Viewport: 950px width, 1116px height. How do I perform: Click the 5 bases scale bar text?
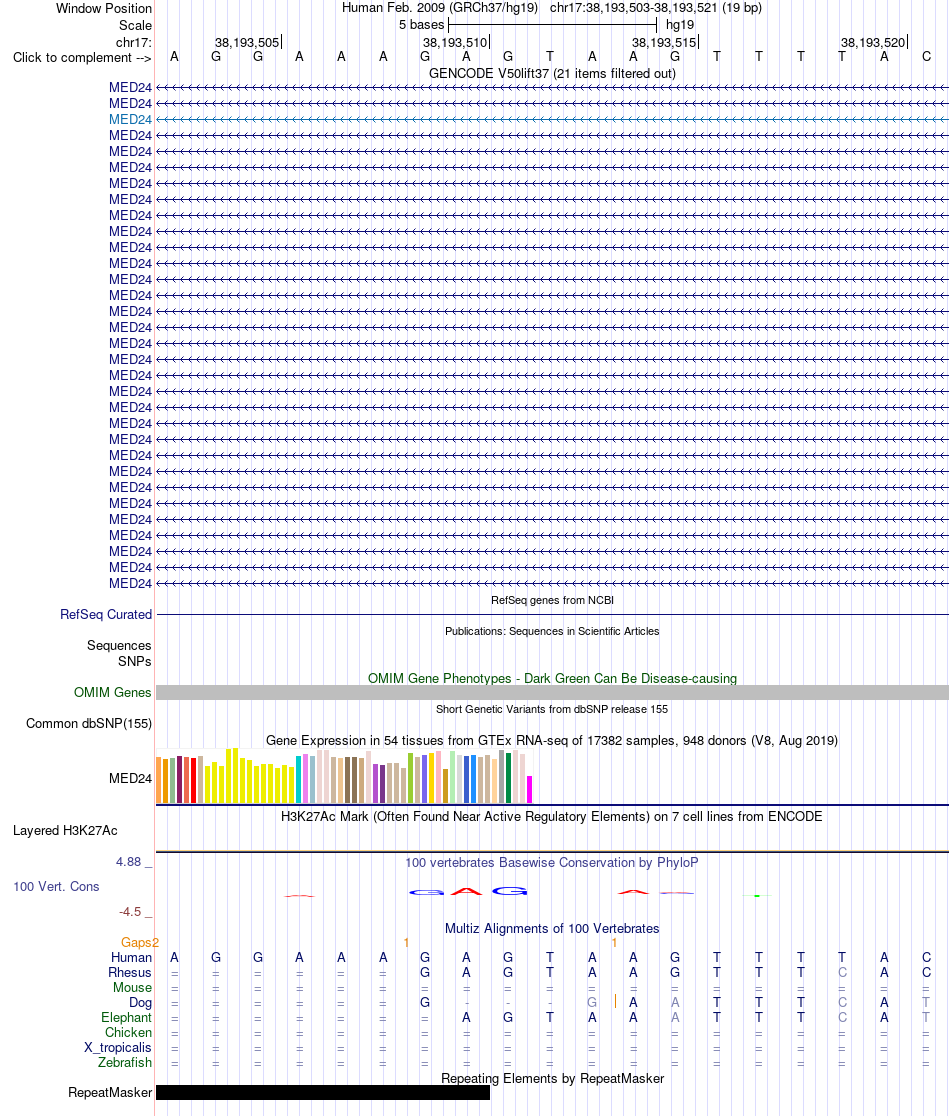coord(421,25)
